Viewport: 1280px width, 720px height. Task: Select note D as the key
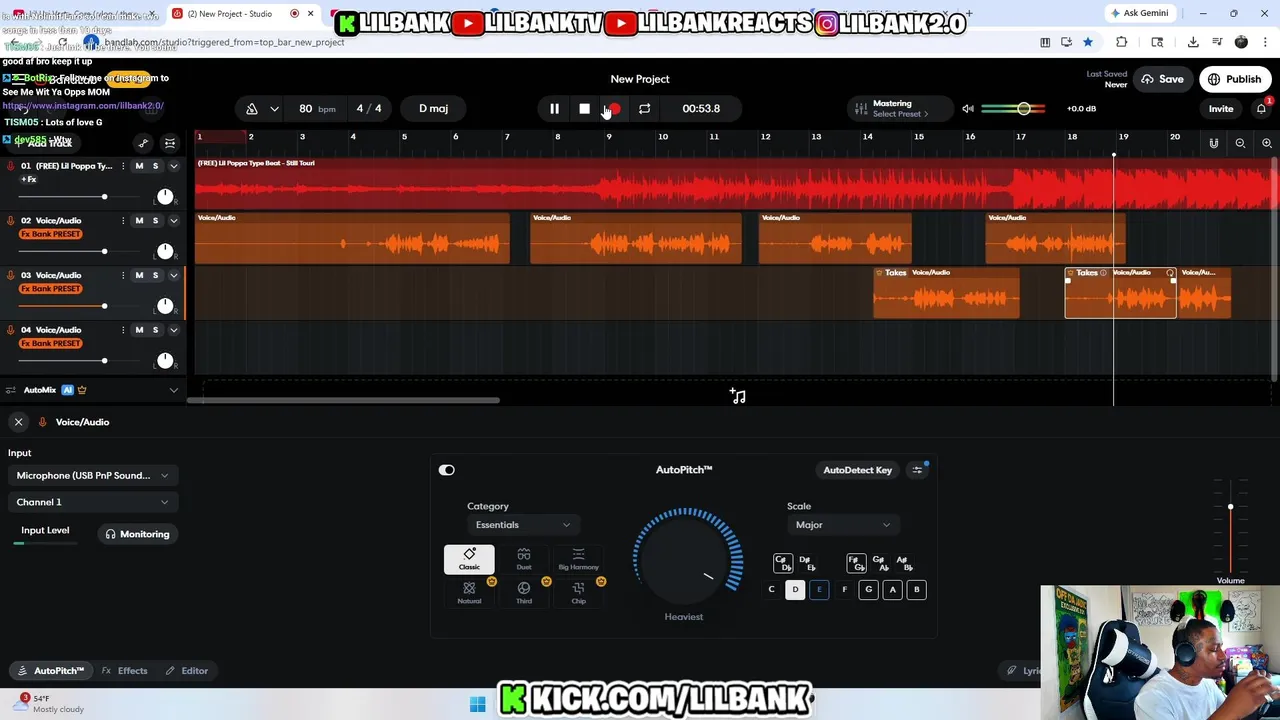click(795, 590)
